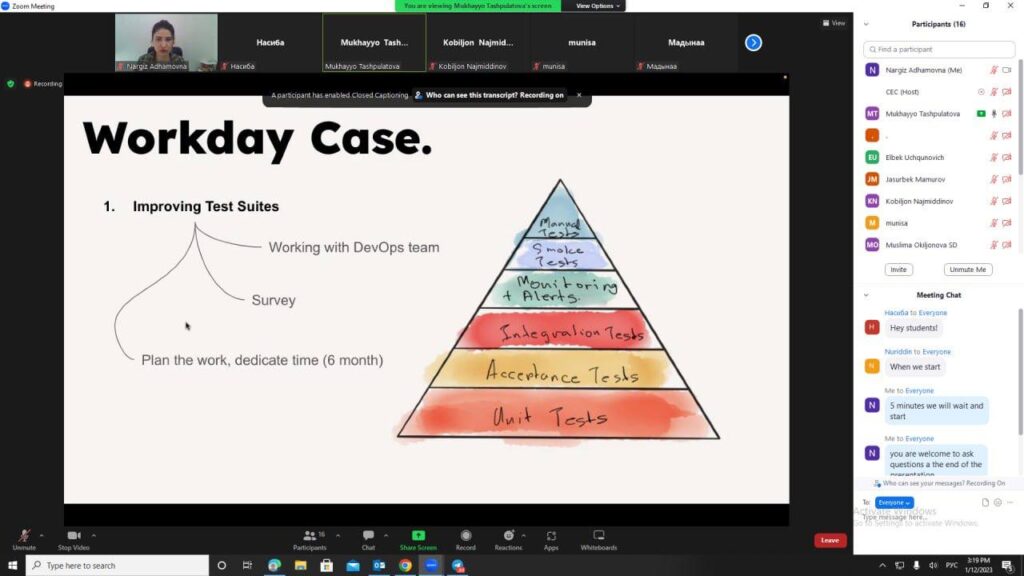Click the Invite button
The image size is (1024, 576).
coord(898,270)
